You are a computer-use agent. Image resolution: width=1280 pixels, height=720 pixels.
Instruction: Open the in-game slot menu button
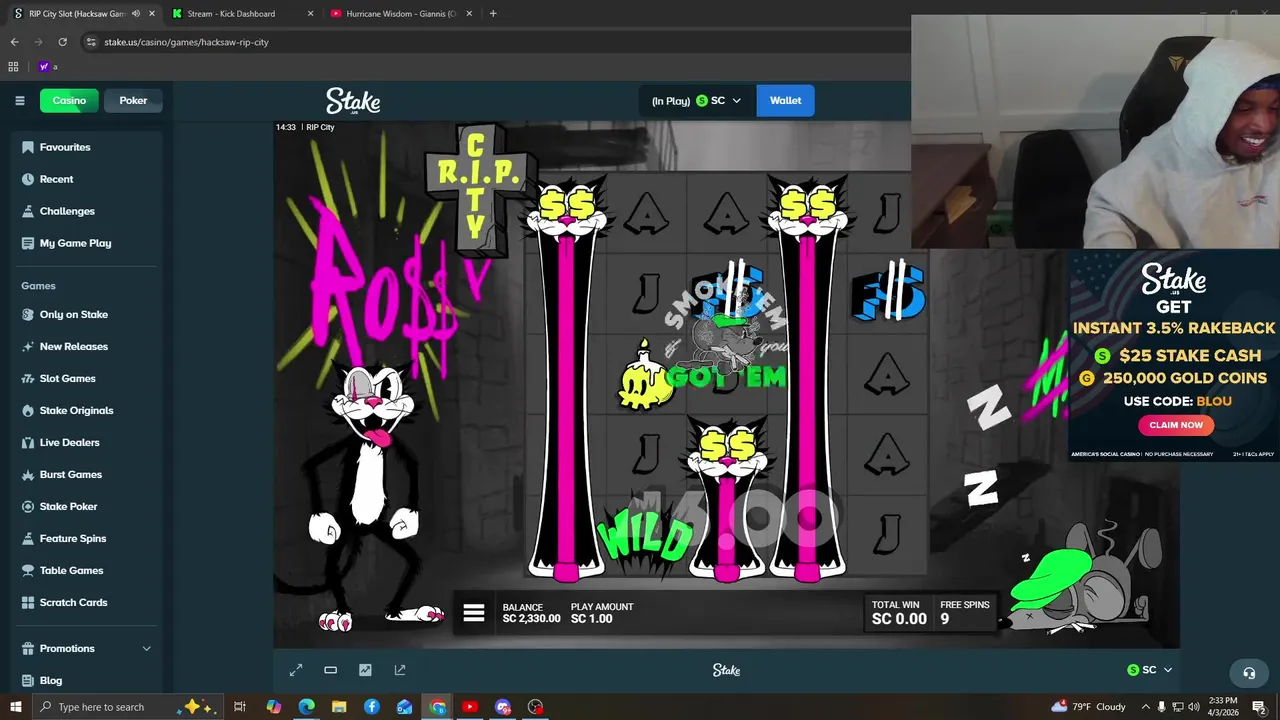point(474,613)
